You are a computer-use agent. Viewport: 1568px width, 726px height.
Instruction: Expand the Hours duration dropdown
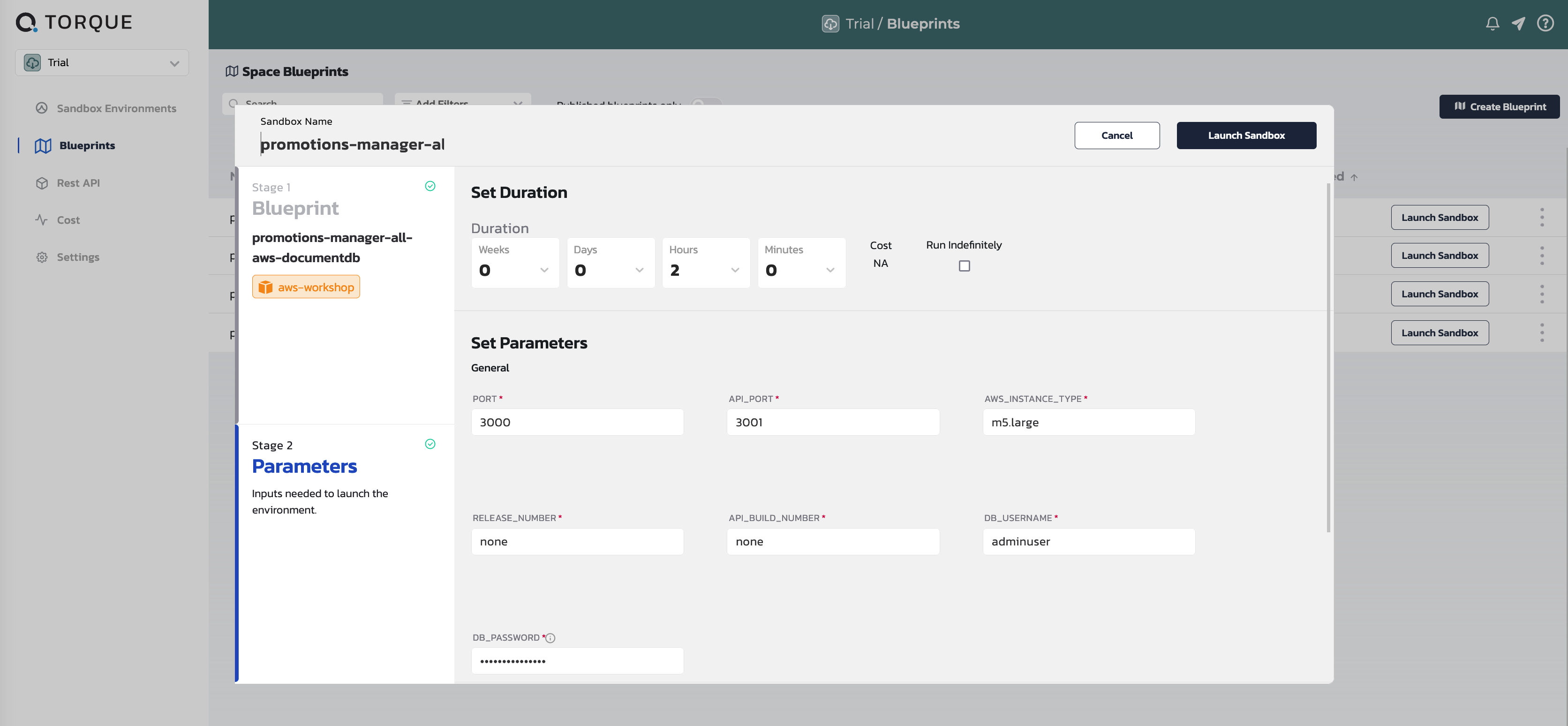click(x=706, y=263)
